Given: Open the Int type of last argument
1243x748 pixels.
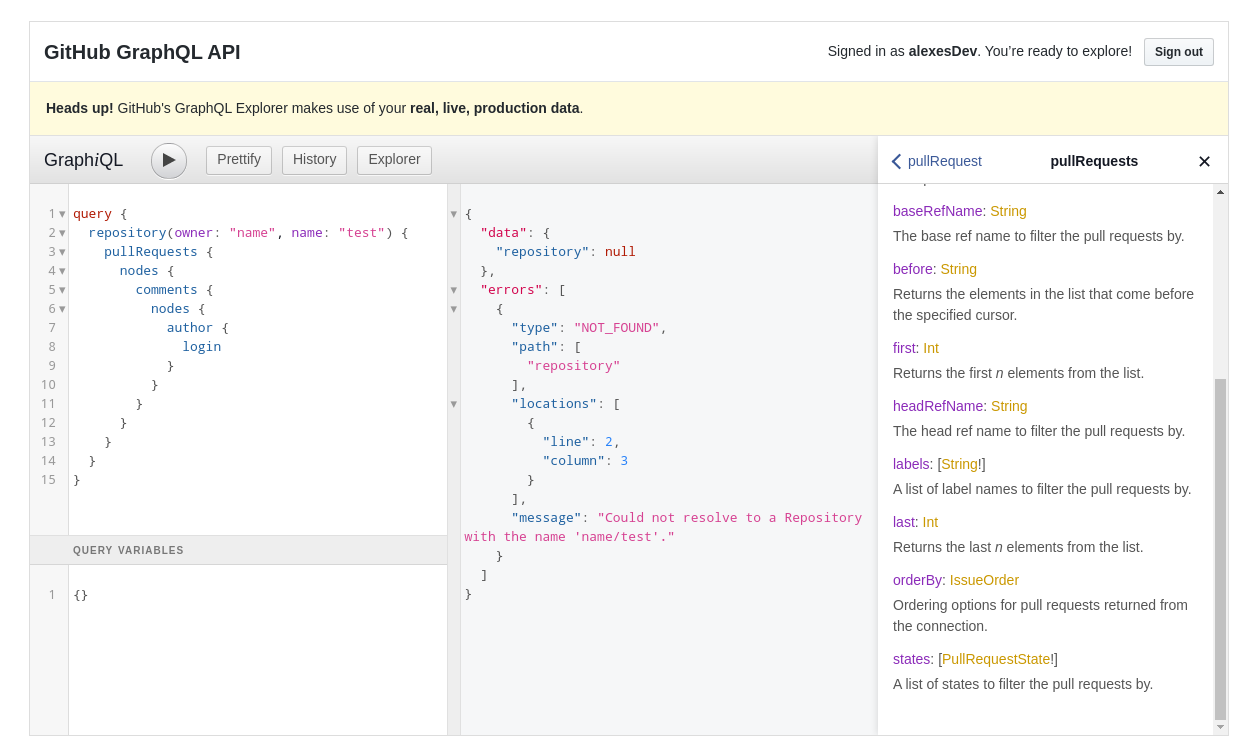Looking at the screenshot, I should (x=930, y=522).
